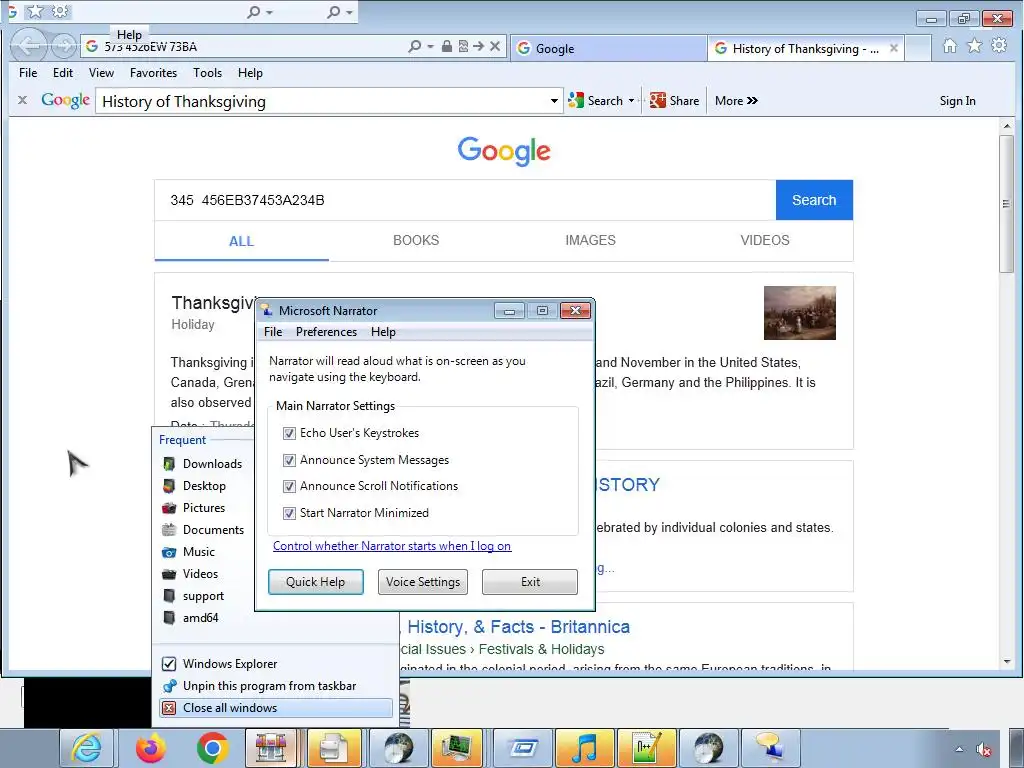Click the Google+ Share button
Screen dimensions: 1024x768
point(675,101)
